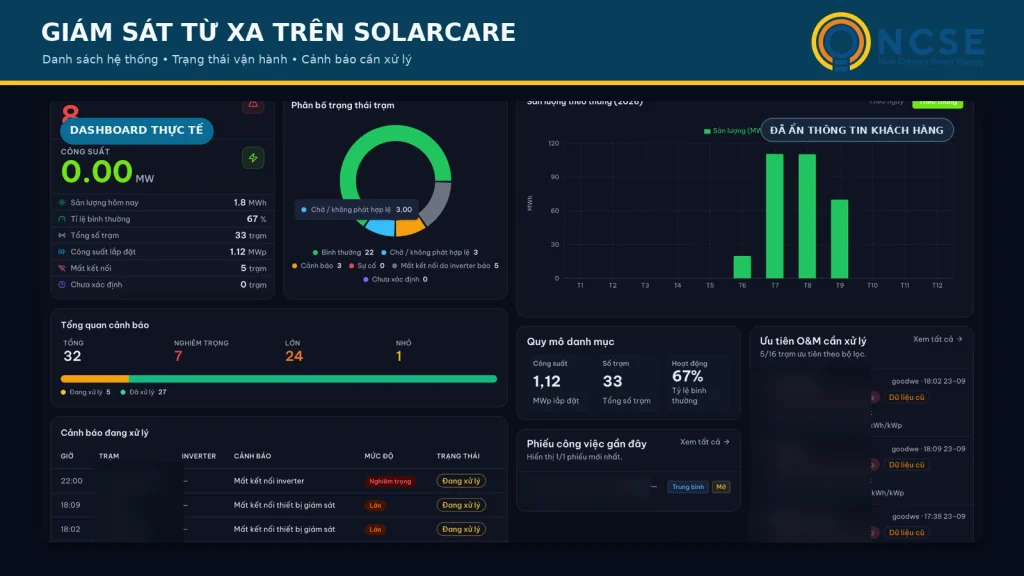Open Xem tất cả in Phiếu công việc gần đây

click(x=704, y=442)
